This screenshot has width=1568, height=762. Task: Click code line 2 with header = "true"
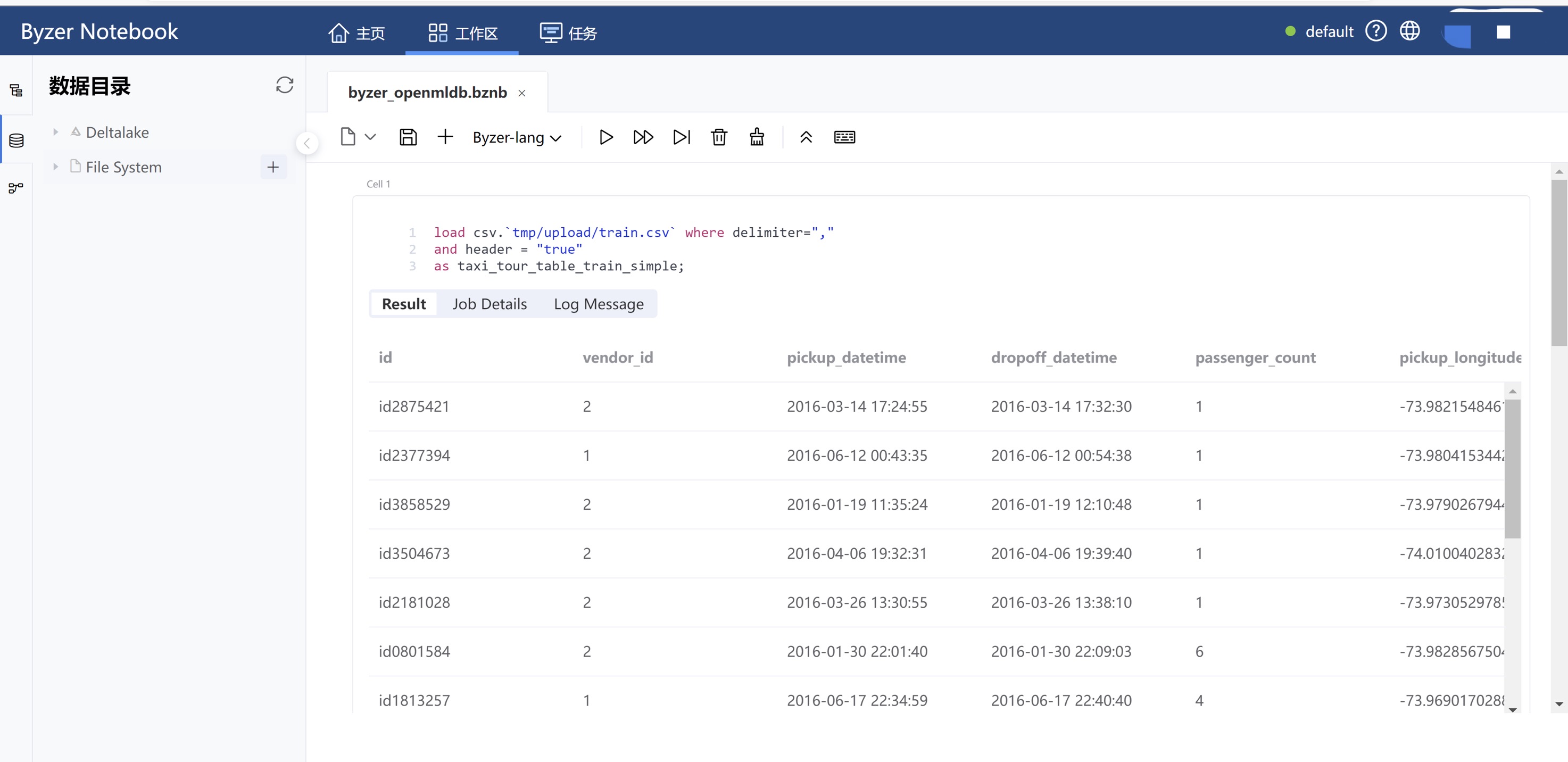(x=508, y=249)
